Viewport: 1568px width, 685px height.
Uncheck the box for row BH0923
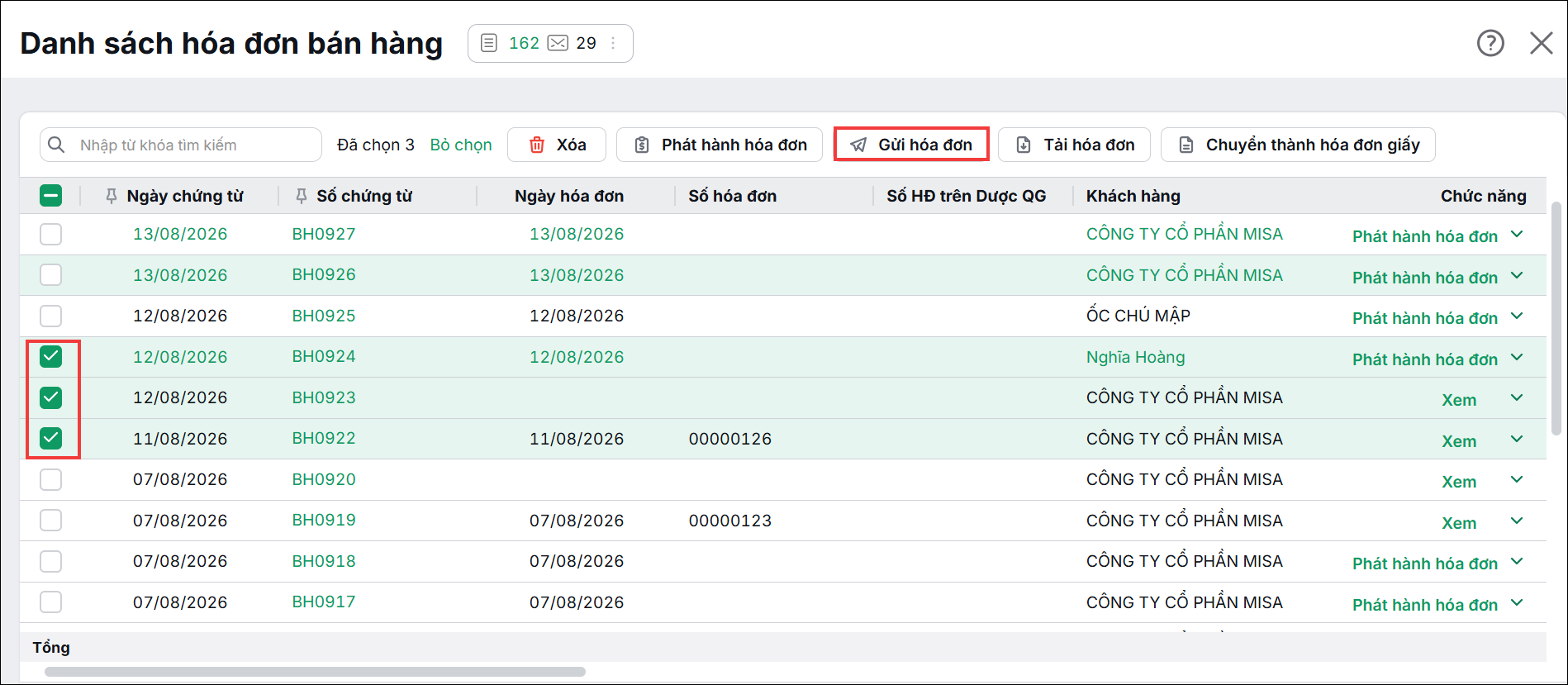tap(51, 397)
